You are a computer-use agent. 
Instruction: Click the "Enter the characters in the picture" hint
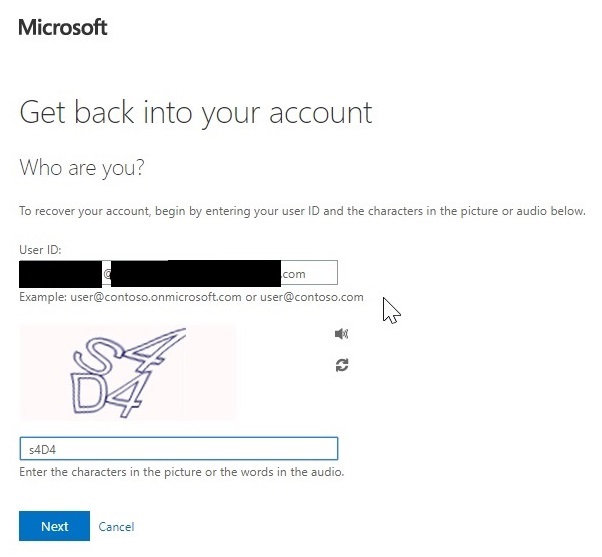click(x=182, y=472)
